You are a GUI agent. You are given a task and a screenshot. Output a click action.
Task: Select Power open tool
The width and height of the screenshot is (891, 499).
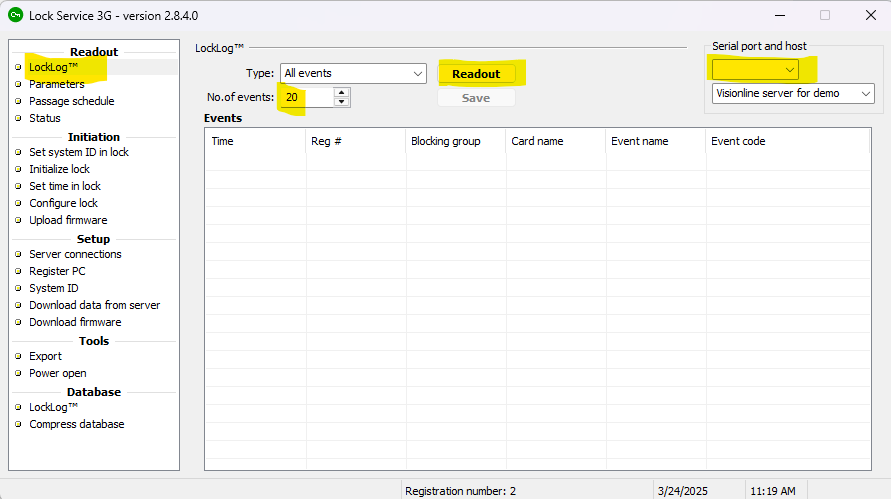[x=58, y=373]
